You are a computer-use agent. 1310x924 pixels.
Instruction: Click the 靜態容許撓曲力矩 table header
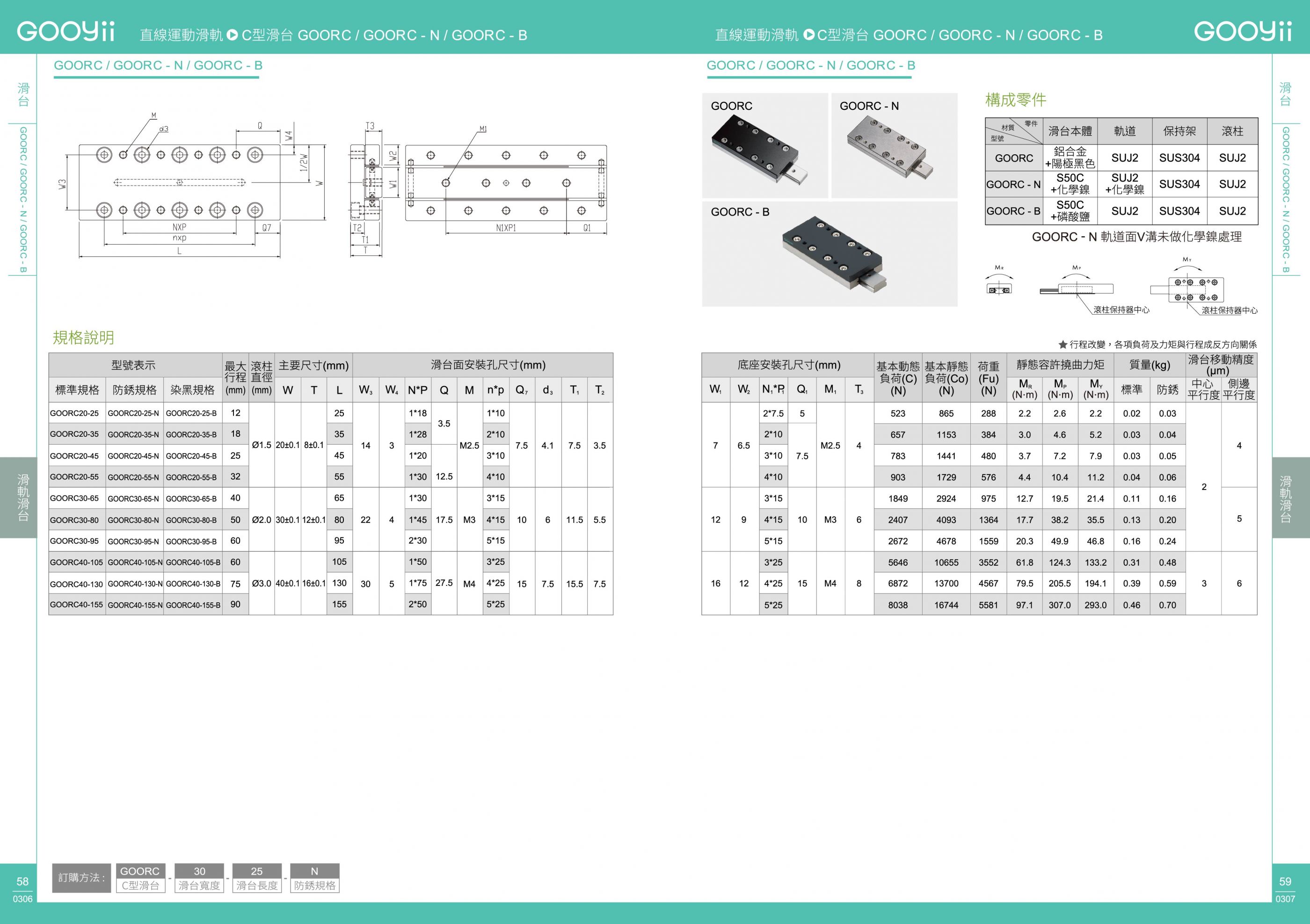tap(1060, 365)
